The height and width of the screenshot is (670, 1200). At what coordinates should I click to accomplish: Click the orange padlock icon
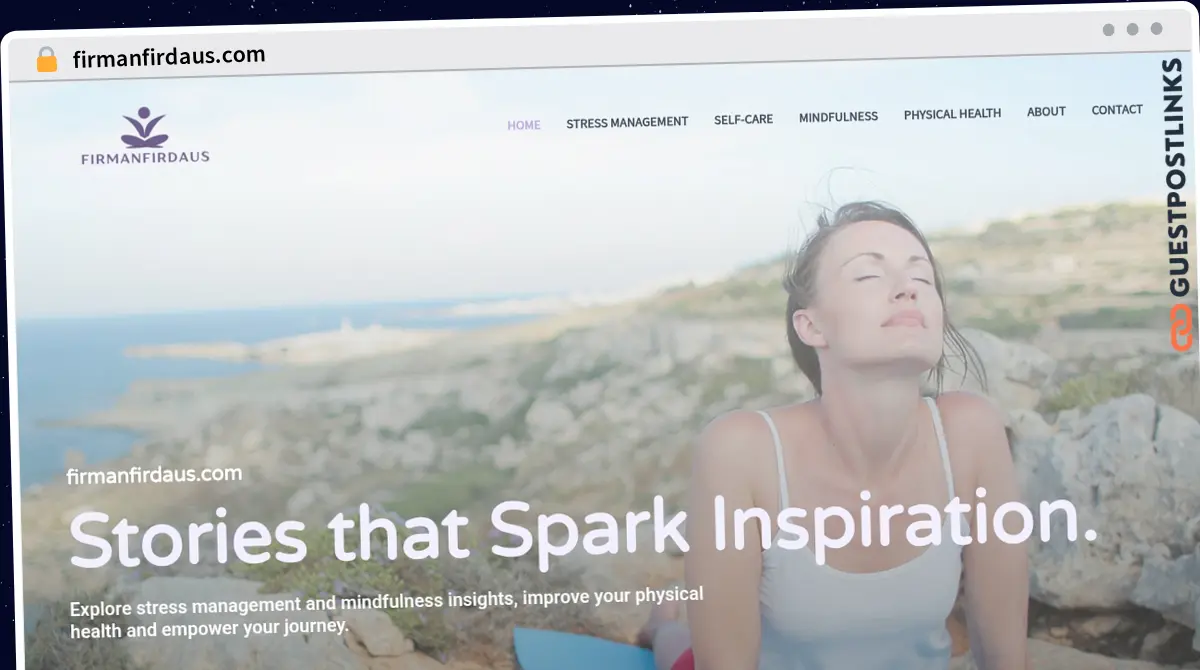point(47,59)
